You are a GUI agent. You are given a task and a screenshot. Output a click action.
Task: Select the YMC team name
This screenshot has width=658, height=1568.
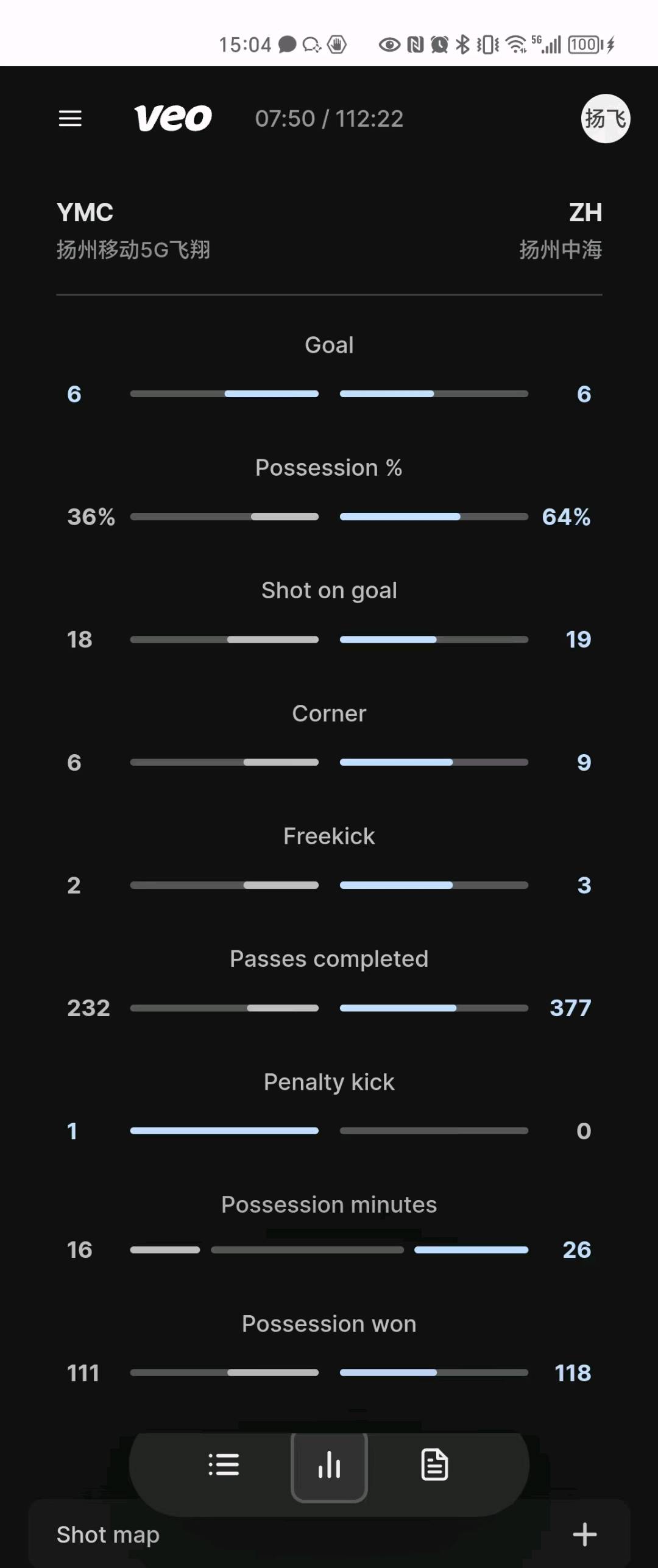[85, 213]
